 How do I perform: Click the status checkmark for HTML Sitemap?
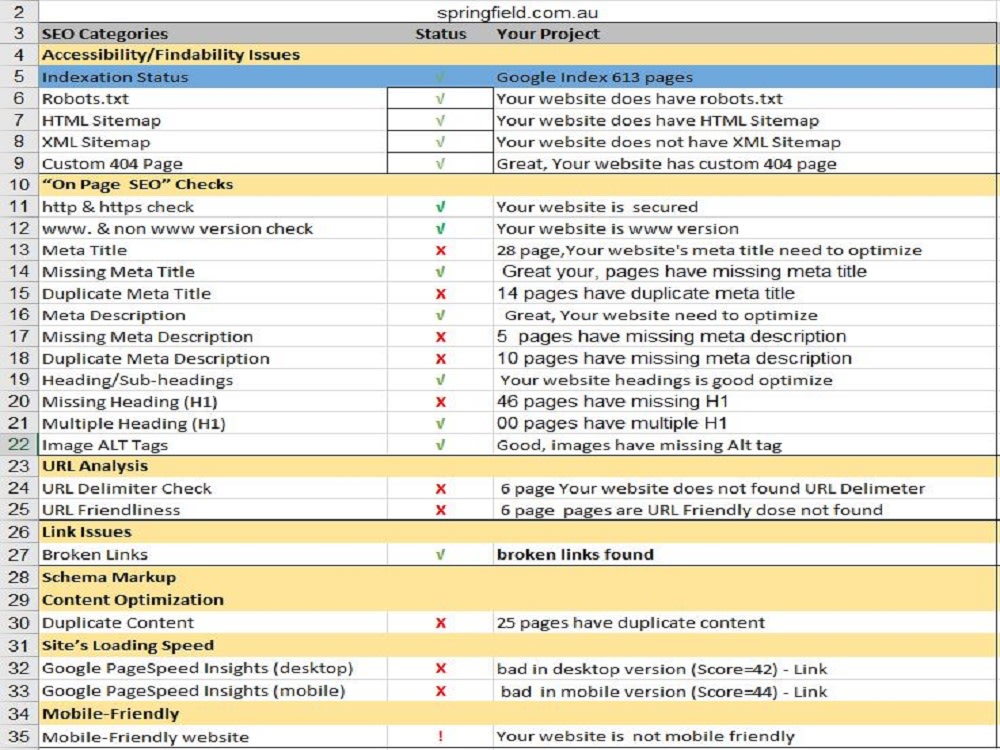(x=440, y=121)
